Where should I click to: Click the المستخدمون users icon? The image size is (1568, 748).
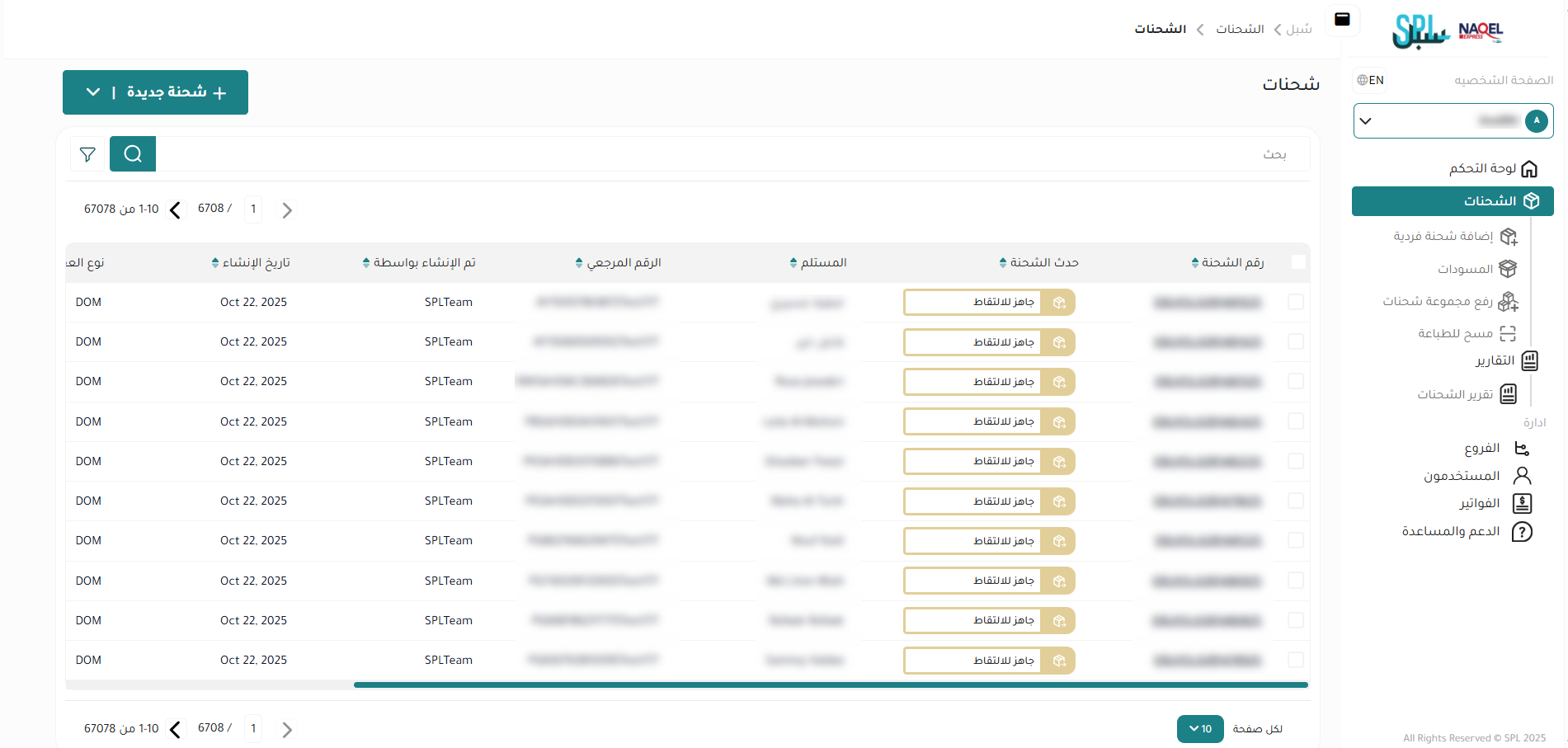click(1522, 476)
